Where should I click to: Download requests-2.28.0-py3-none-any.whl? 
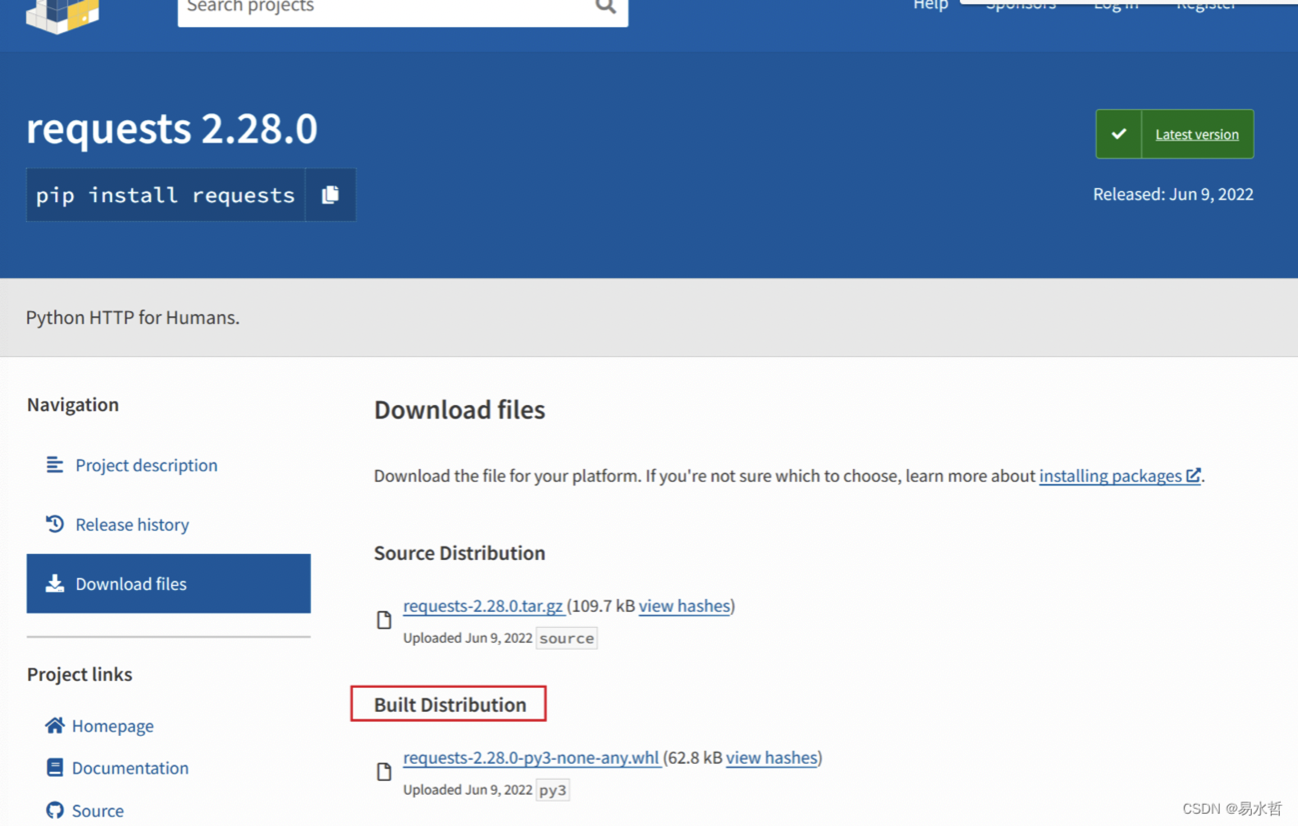531,758
